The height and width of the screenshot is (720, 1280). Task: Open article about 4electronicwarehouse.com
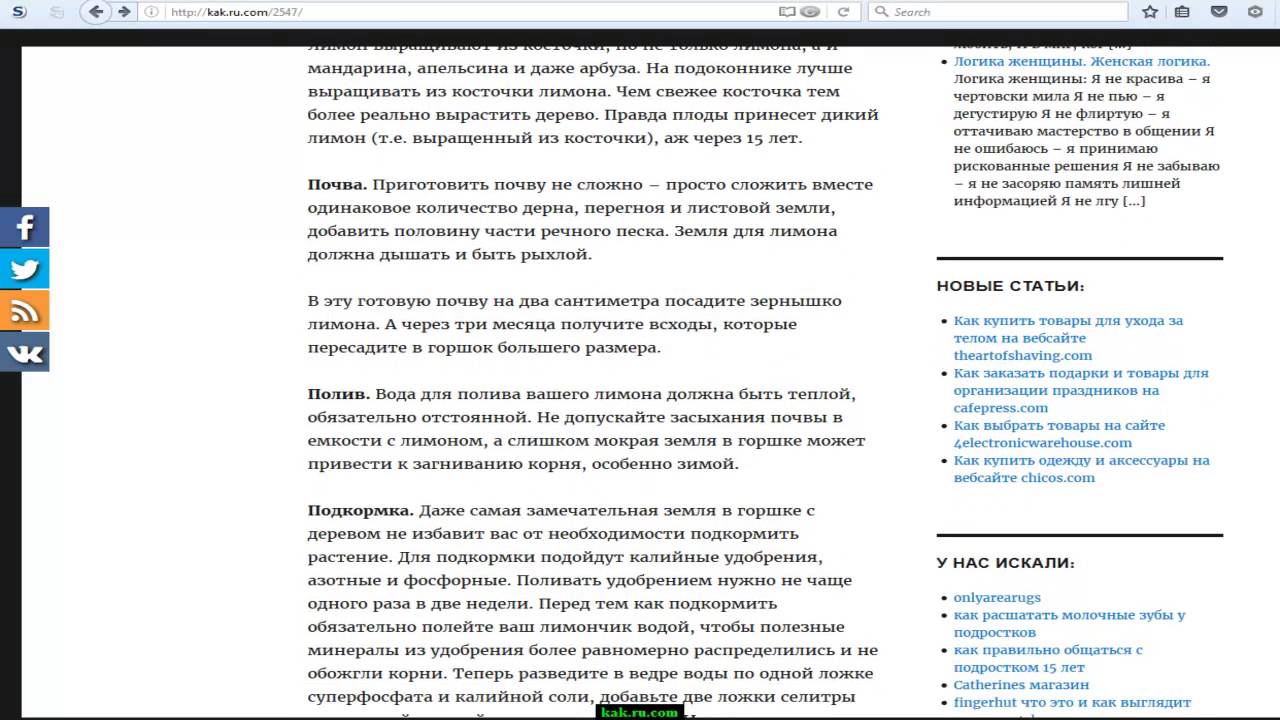pos(1059,434)
